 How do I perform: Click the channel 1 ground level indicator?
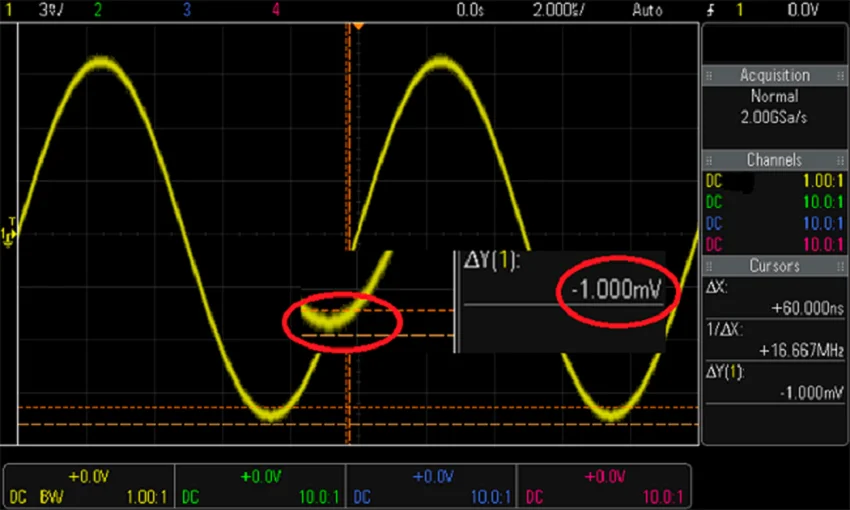coord(9,236)
